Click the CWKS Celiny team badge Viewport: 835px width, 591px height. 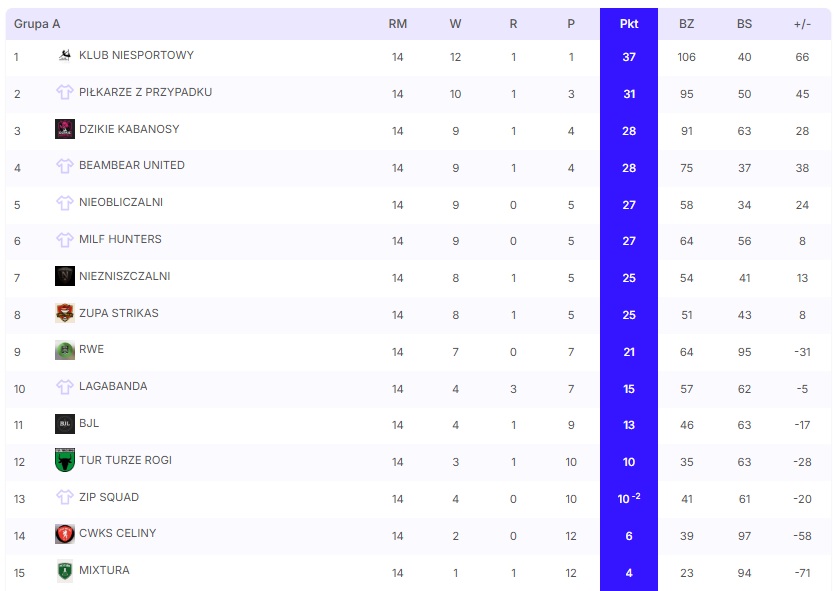click(x=65, y=534)
